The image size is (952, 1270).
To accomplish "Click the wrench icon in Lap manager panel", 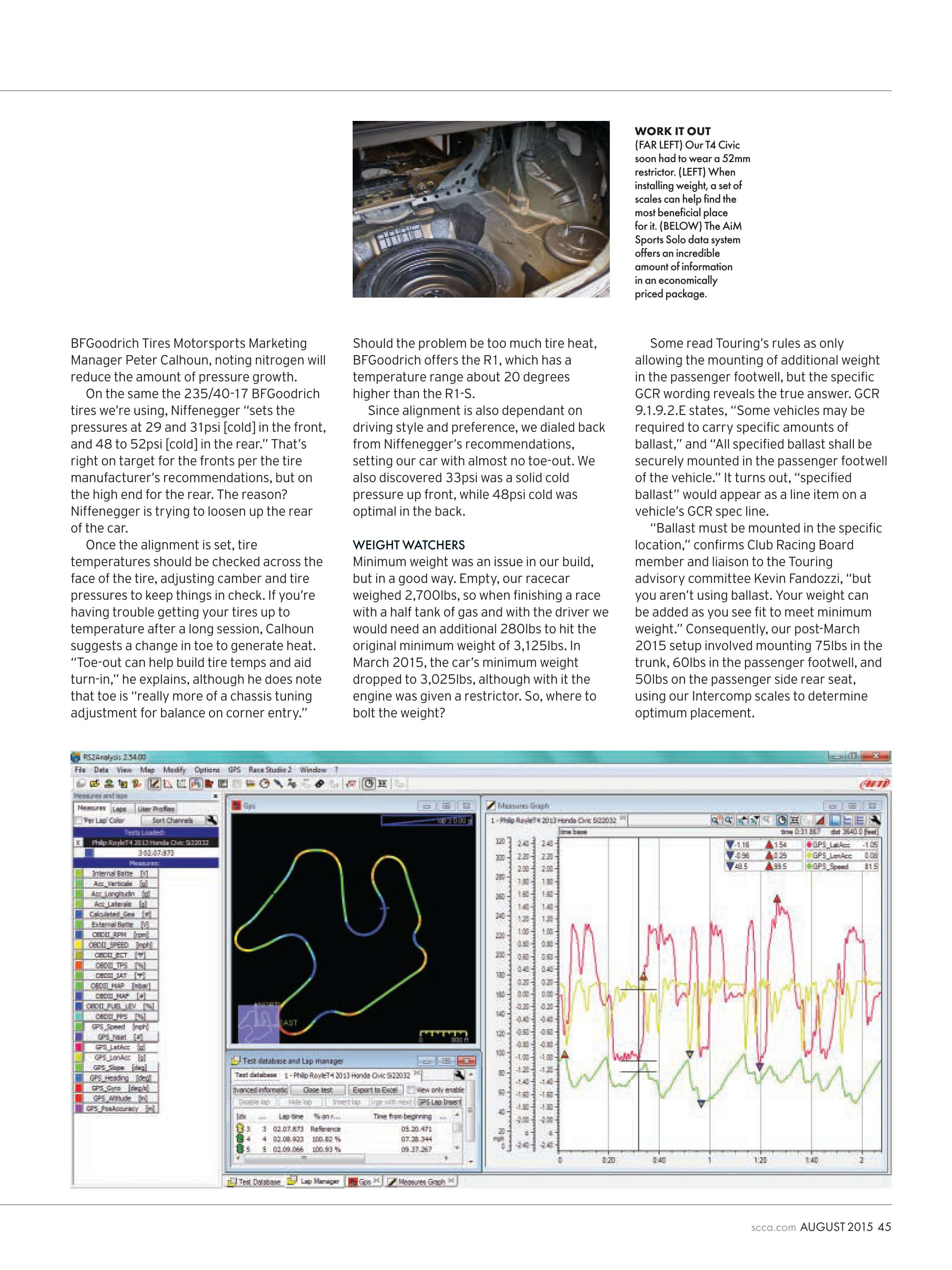I will (x=459, y=1075).
